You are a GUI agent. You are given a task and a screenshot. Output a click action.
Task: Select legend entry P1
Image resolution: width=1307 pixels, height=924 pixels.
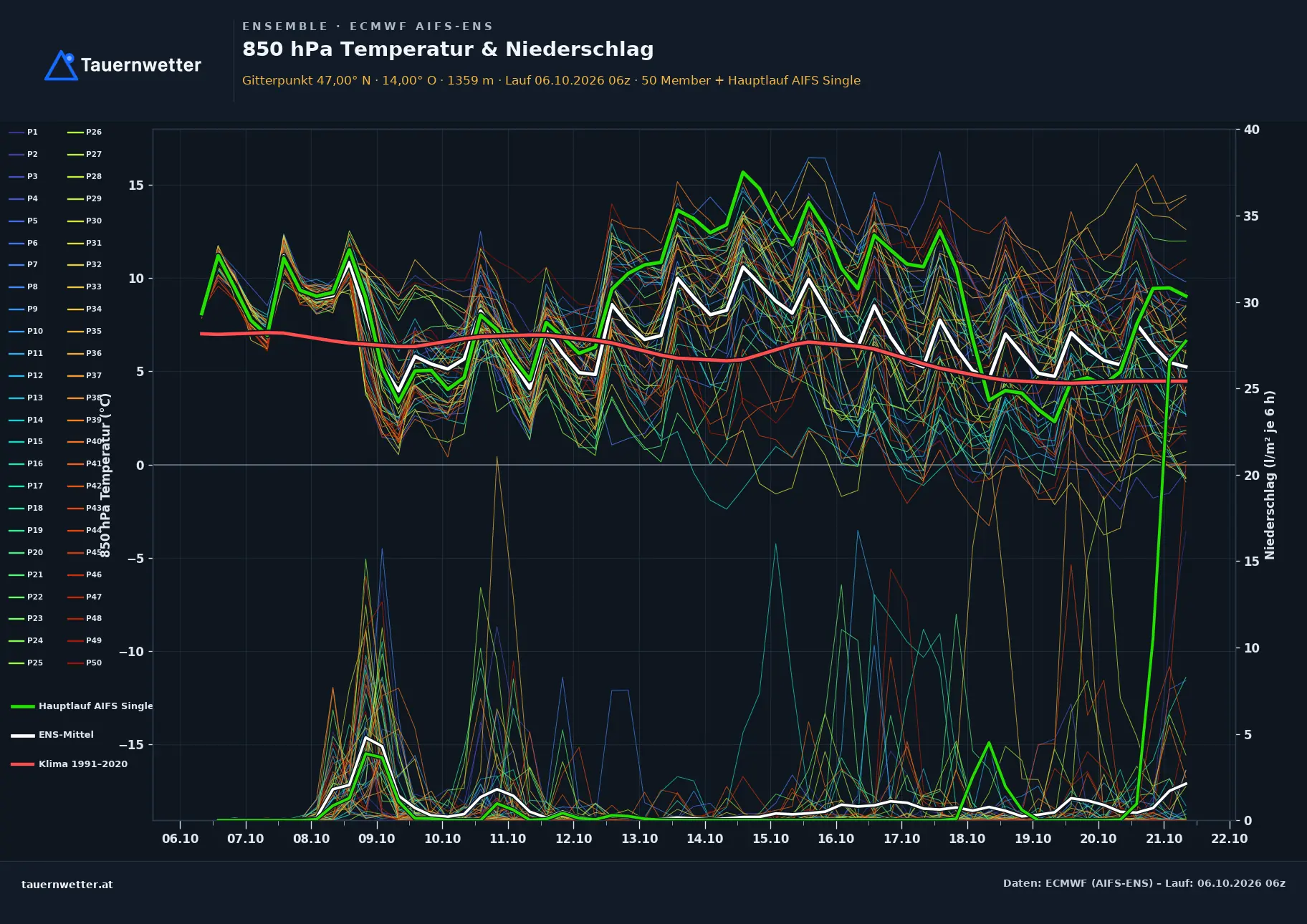click(x=23, y=133)
